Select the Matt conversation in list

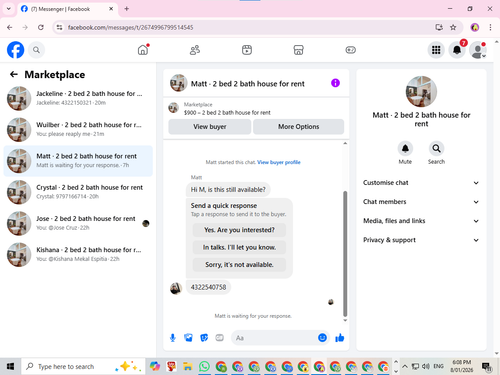78,161
